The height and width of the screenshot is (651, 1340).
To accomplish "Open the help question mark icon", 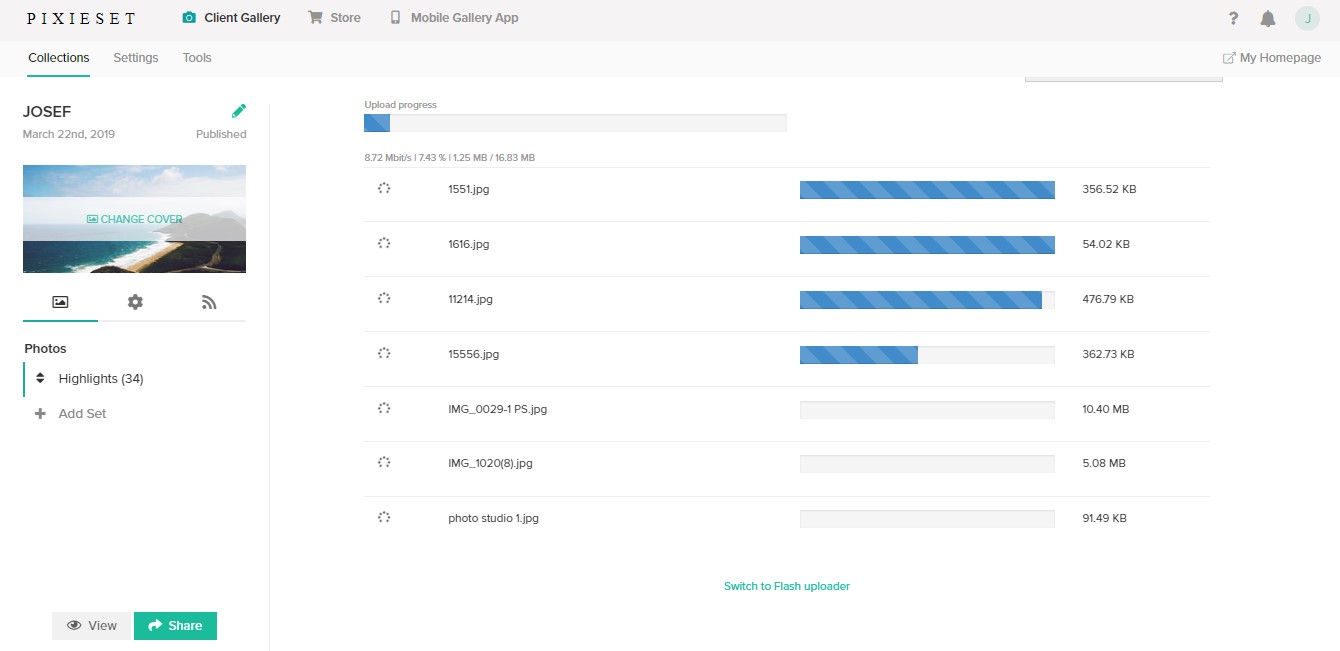I will pos(1233,18).
